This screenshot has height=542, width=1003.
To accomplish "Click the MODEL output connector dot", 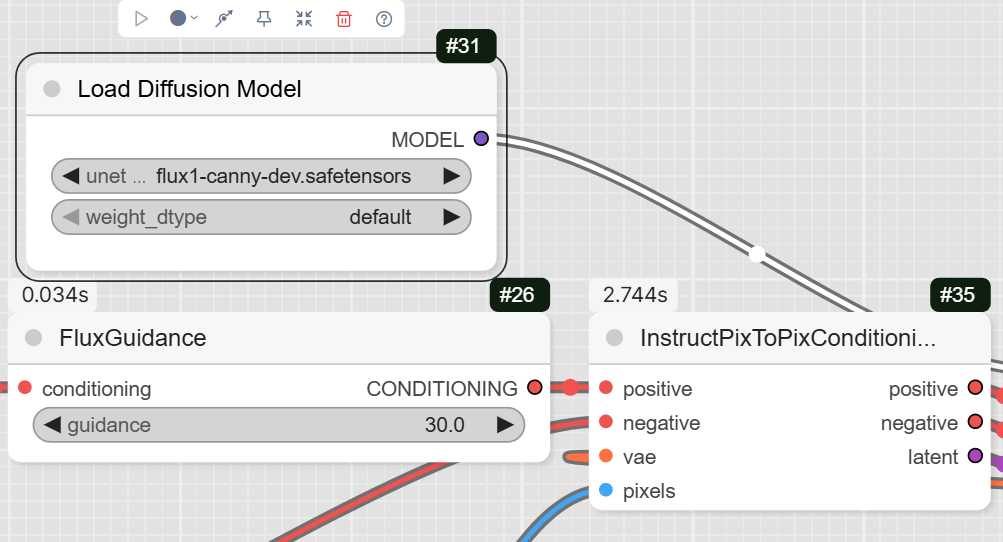I will [x=481, y=139].
